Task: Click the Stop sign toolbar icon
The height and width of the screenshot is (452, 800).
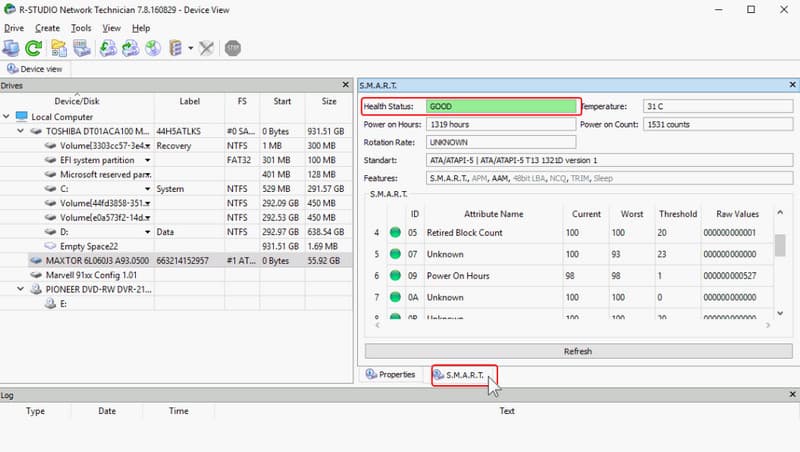Action: click(x=233, y=48)
